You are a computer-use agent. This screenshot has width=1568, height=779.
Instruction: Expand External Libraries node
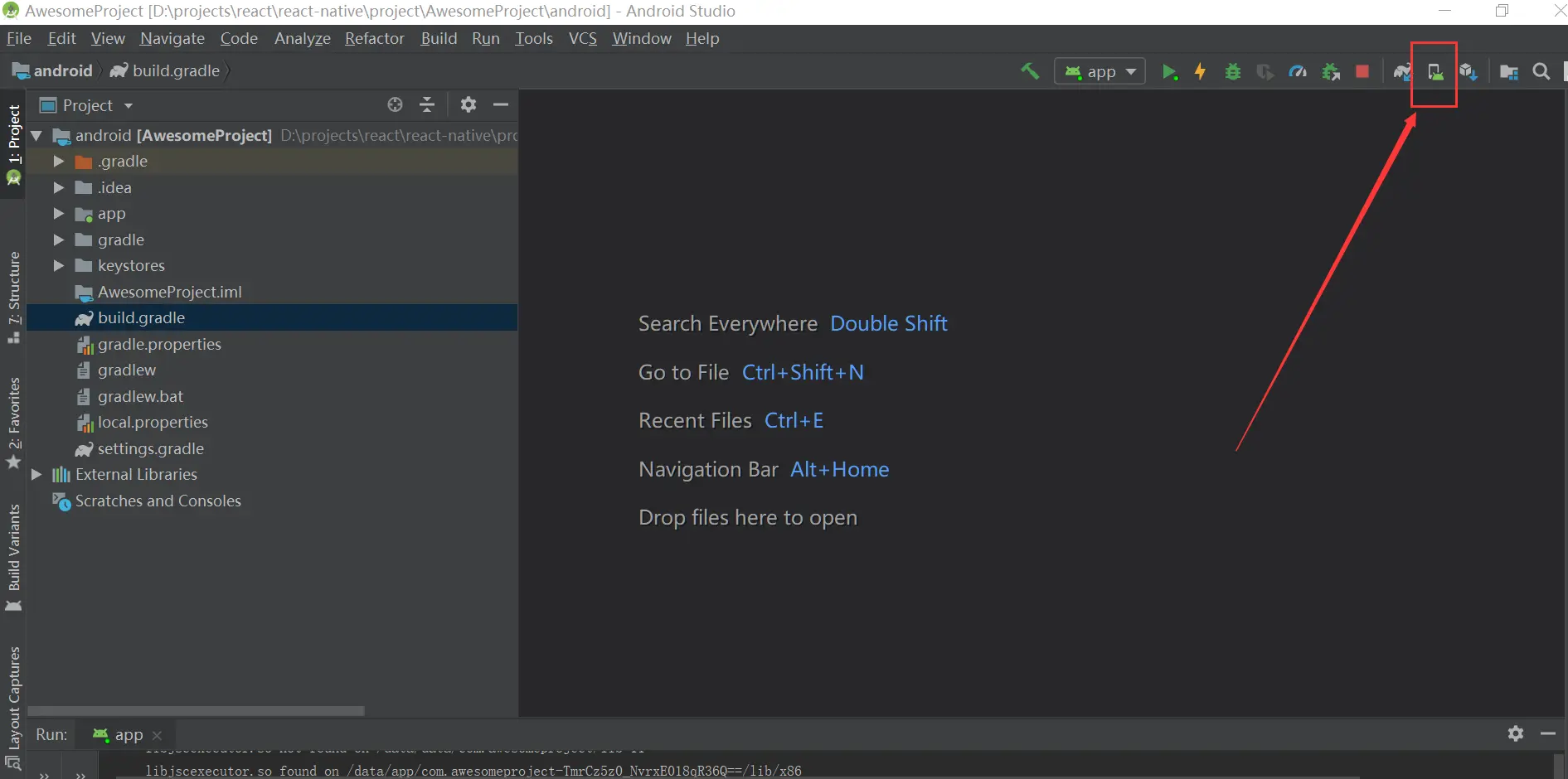click(x=36, y=475)
